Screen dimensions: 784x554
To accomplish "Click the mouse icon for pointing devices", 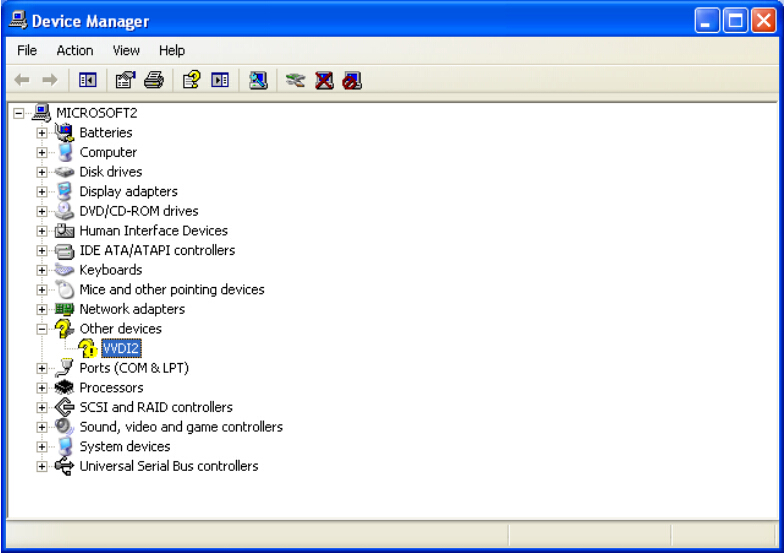I will pos(64,290).
